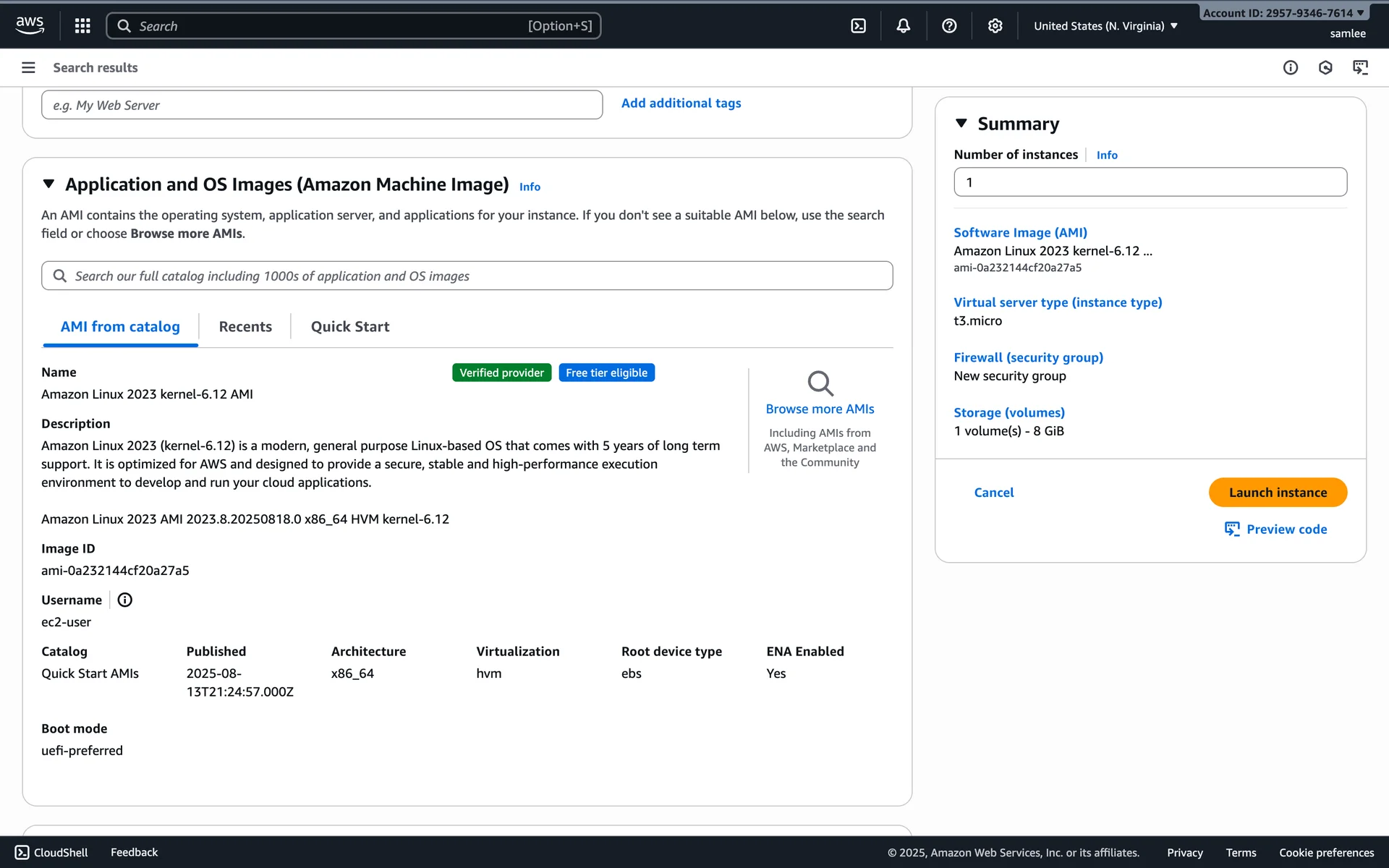Click the AWS logo home icon

pos(30,25)
